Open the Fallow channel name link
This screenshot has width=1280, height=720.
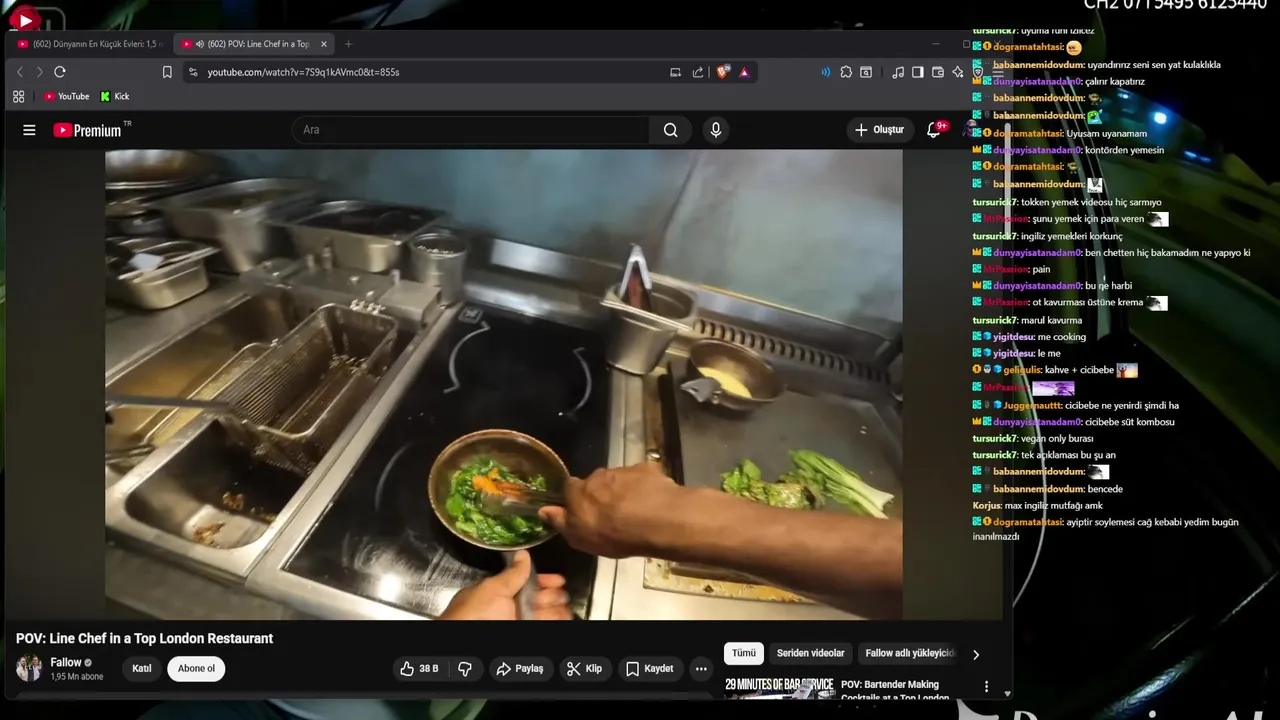66,662
